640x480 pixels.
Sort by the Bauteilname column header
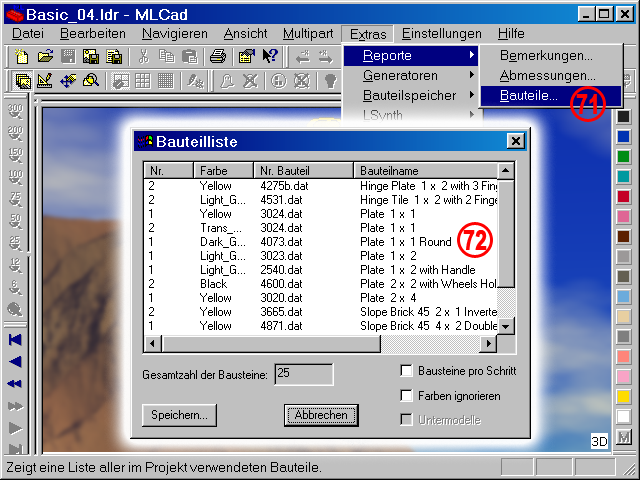pyautogui.click(x=426, y=171)
